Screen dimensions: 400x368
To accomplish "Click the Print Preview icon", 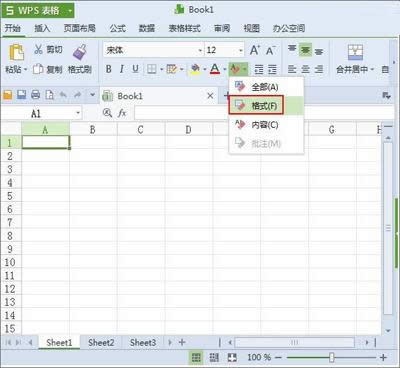I will pyautogui.click(x=50, y=95).
